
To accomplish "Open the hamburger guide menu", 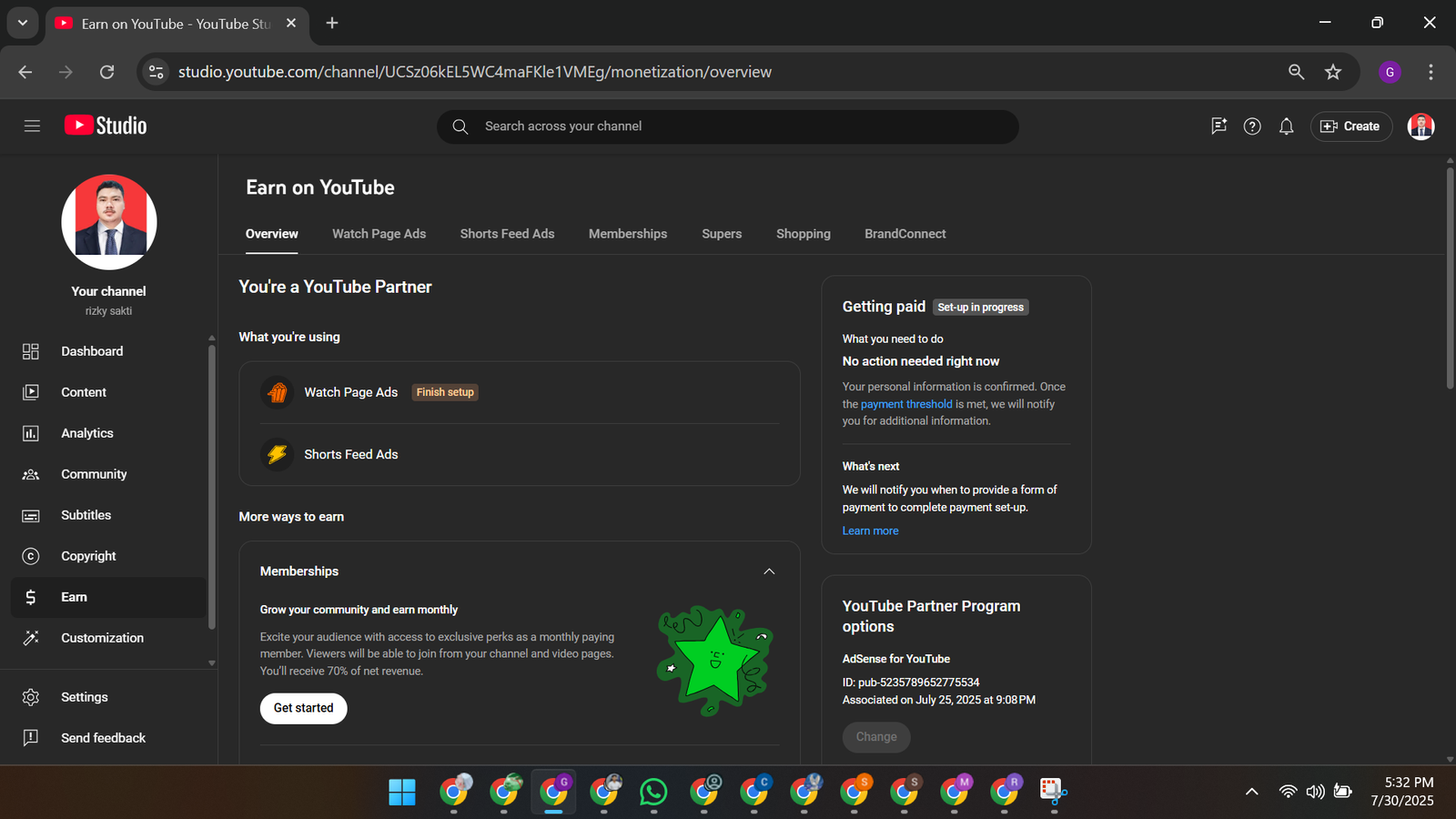I will click(32, 126).
